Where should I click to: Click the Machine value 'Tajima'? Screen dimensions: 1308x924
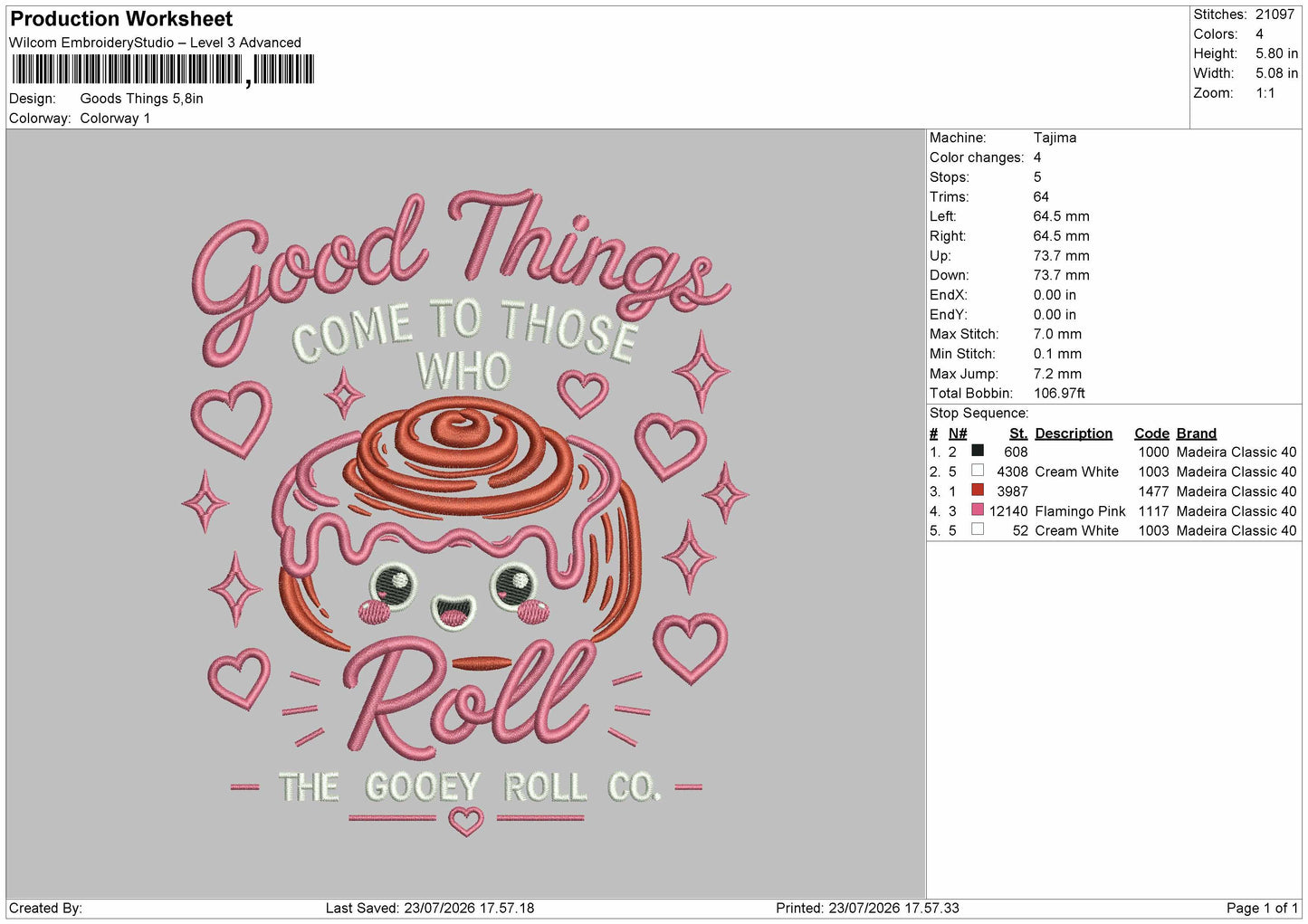coord(1055,138)
